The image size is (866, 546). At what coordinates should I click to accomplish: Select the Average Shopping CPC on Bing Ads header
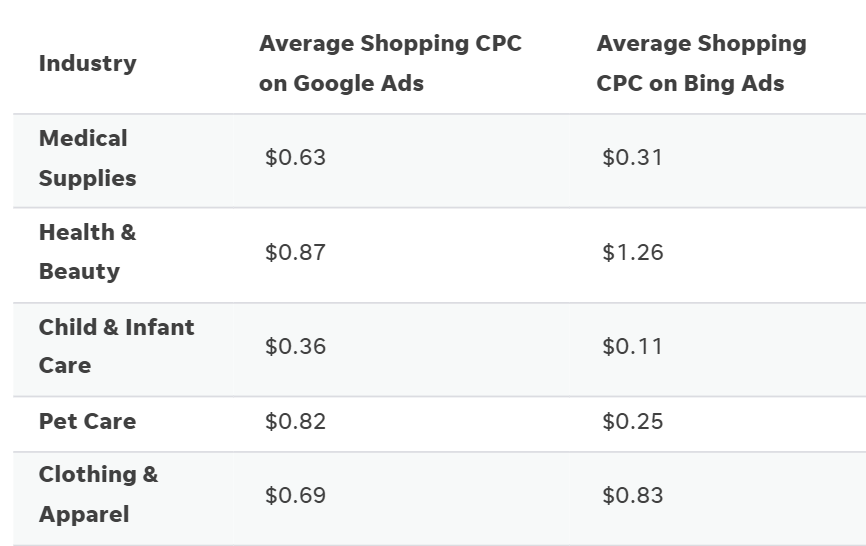[x=701, y=63]
